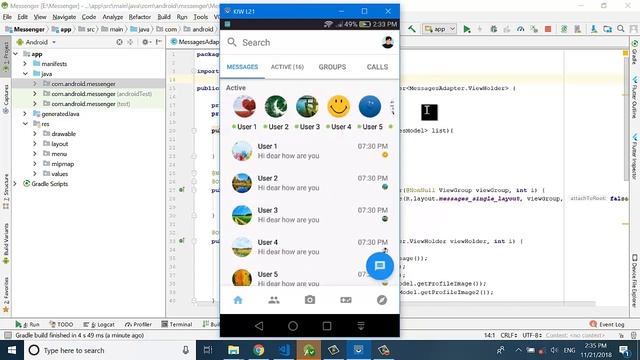Image resolution: width=640 pixels, height=360 pixels.
Task: Click the Search Everywhere magnifier in toolbar
Action: point(620,29)
